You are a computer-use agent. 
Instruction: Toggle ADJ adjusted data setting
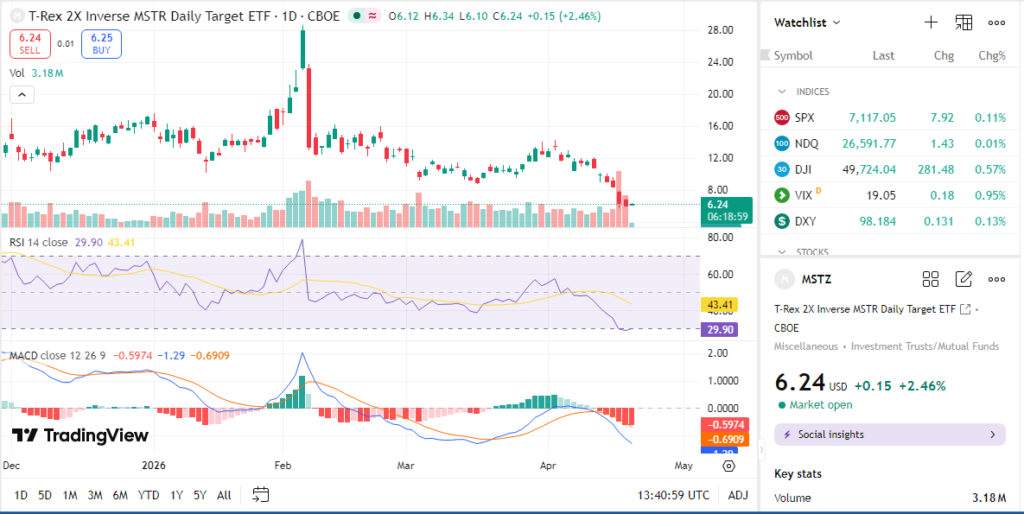click(x=738, y=495)
